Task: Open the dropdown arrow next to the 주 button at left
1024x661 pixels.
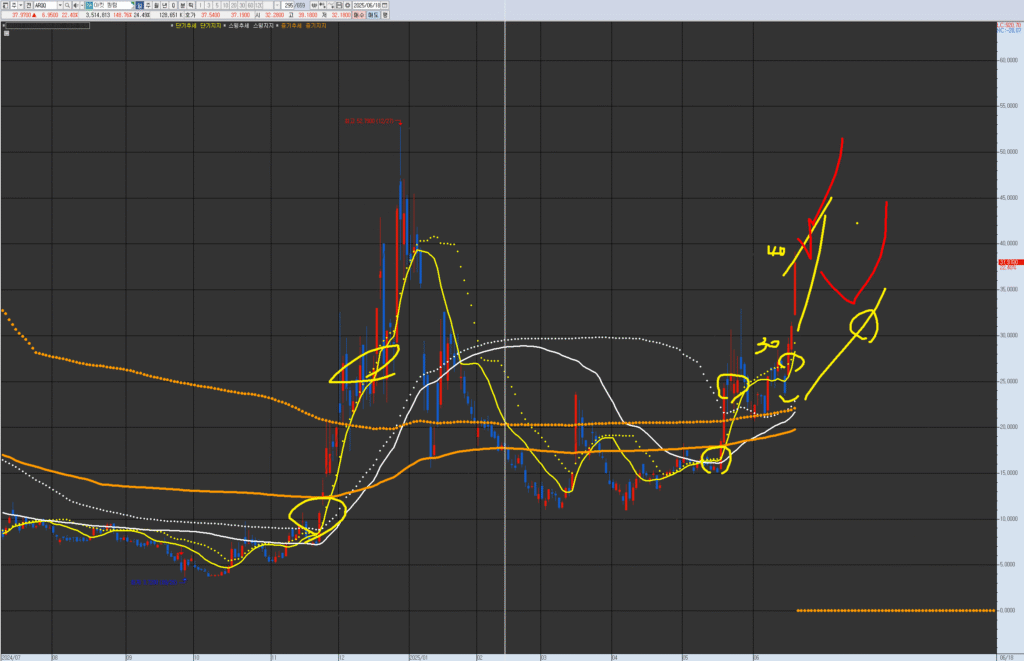Action: point(21,5)
